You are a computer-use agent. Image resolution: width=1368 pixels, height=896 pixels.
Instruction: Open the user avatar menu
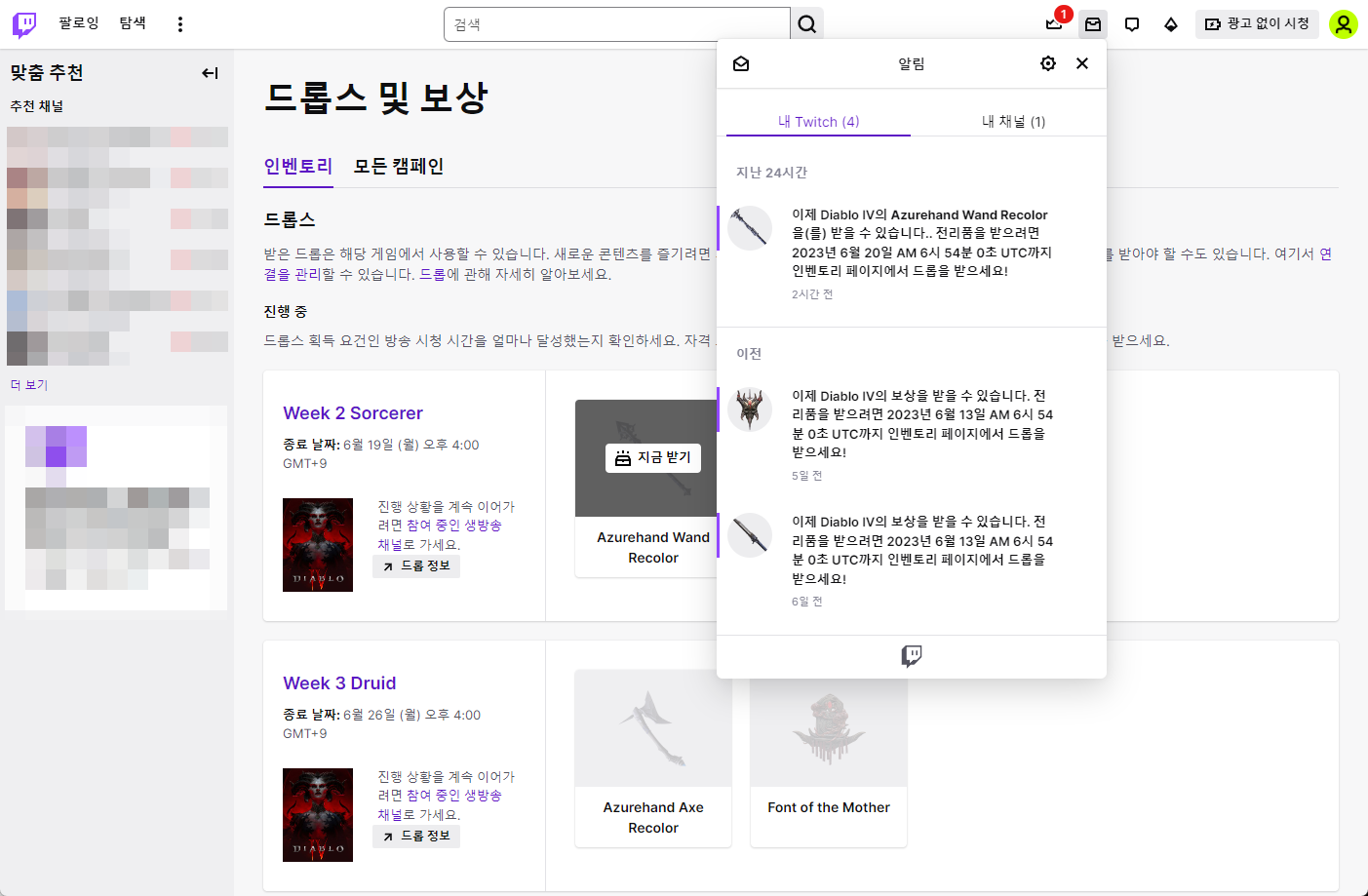coord(1344,24)
